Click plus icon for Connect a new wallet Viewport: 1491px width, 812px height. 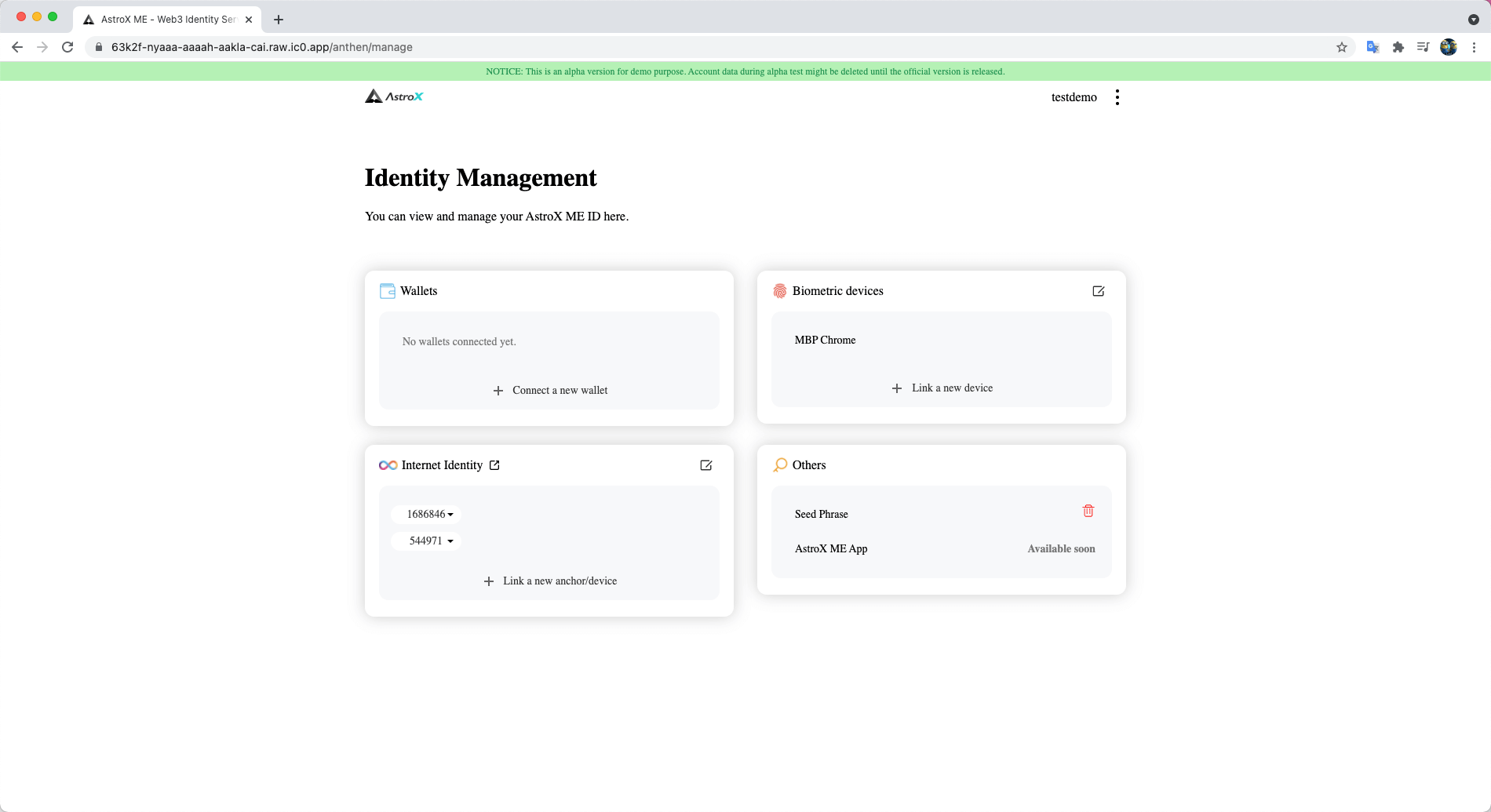498,391
